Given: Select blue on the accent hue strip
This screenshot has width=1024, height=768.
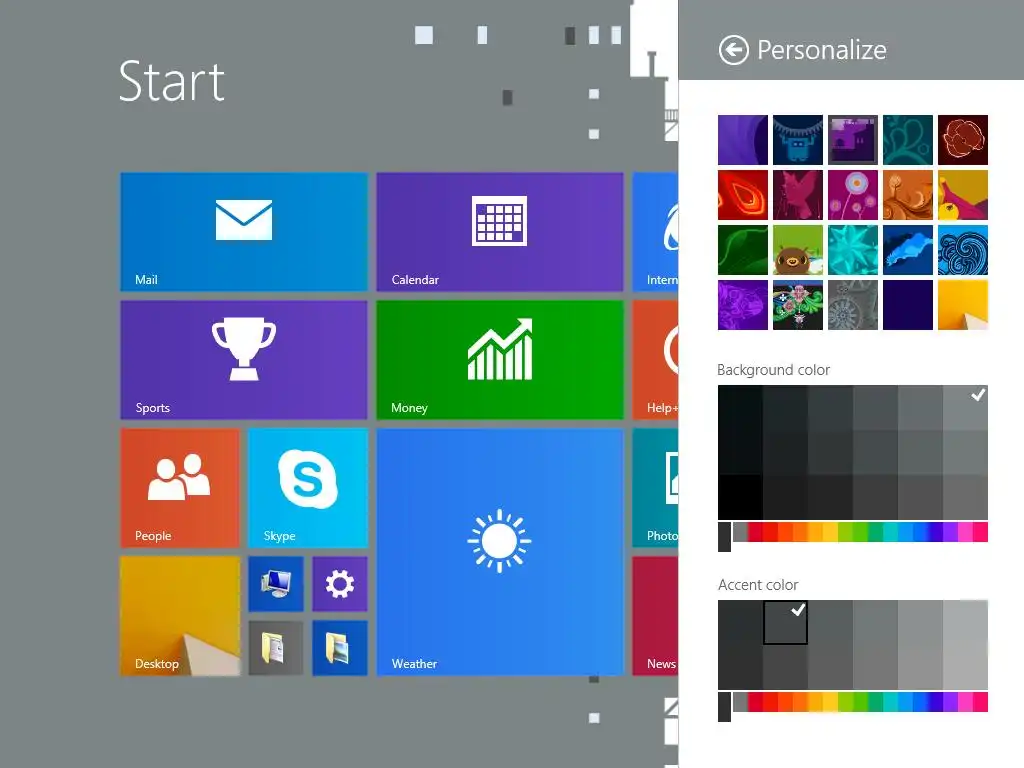Looking at the screenshot, I should pos(921,702).
